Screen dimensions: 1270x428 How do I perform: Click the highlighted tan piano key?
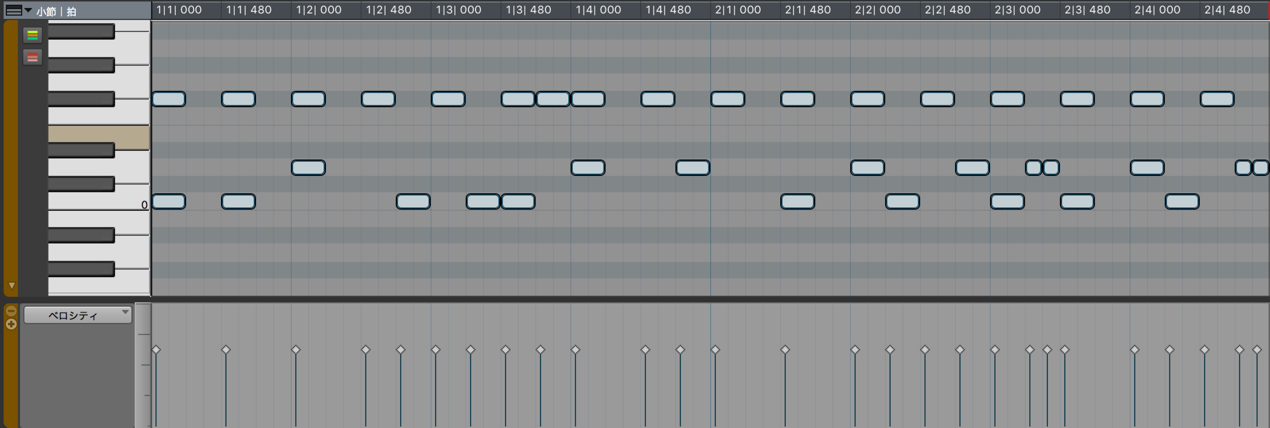[99, 137]
